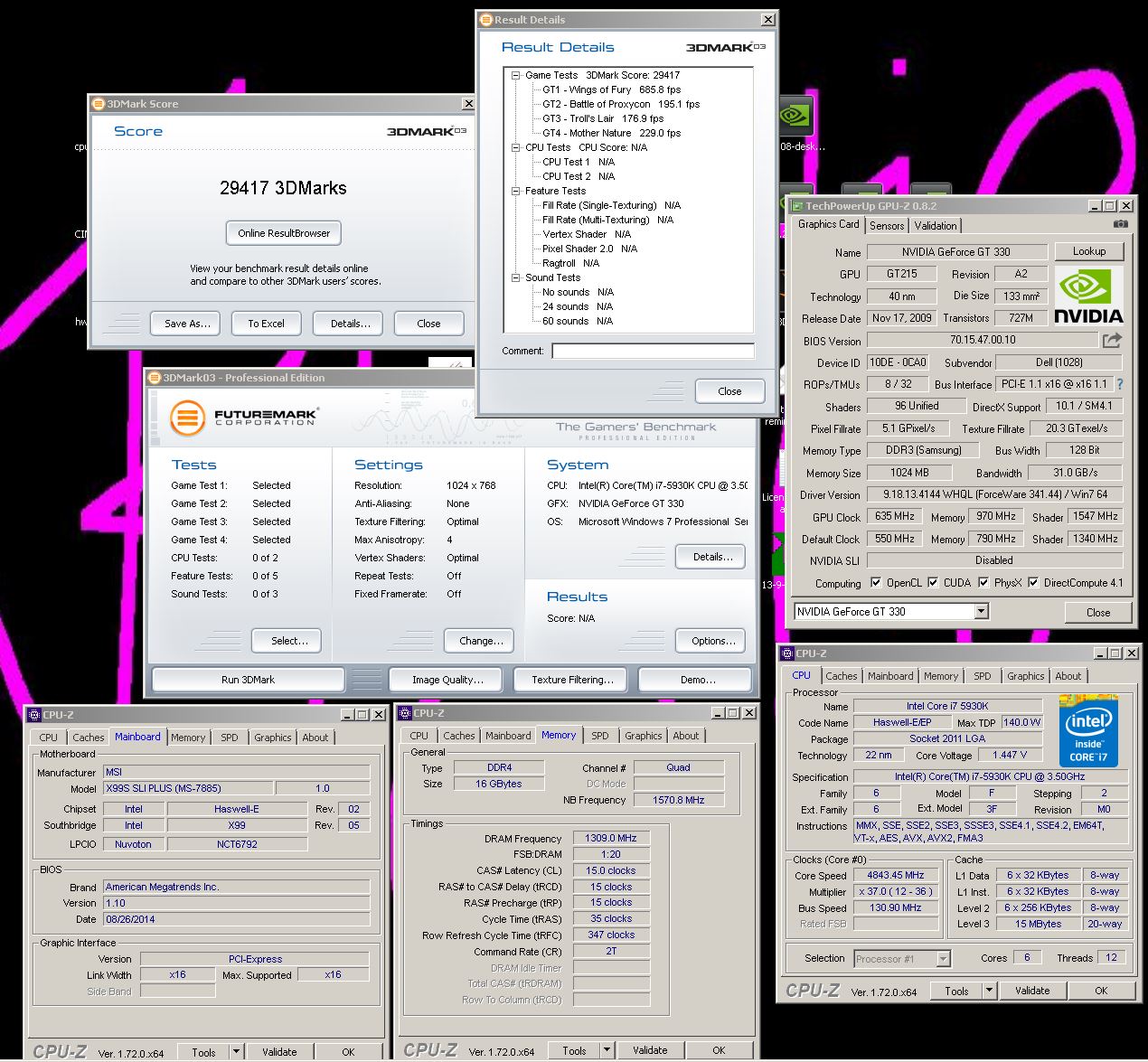Click the GPU-Z screenshot camera icon
Image resolution: width=1148 pixels, height=1062 pixels.
[1120, 224]
